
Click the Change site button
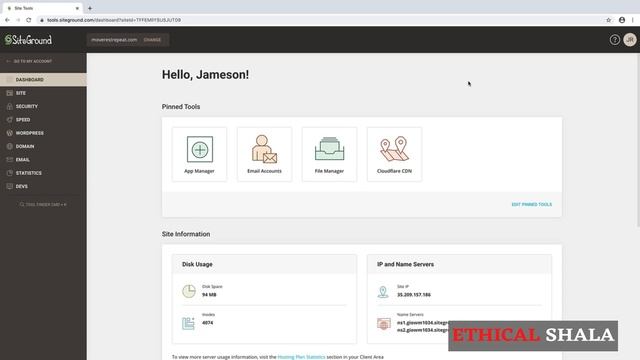(152, 40)
